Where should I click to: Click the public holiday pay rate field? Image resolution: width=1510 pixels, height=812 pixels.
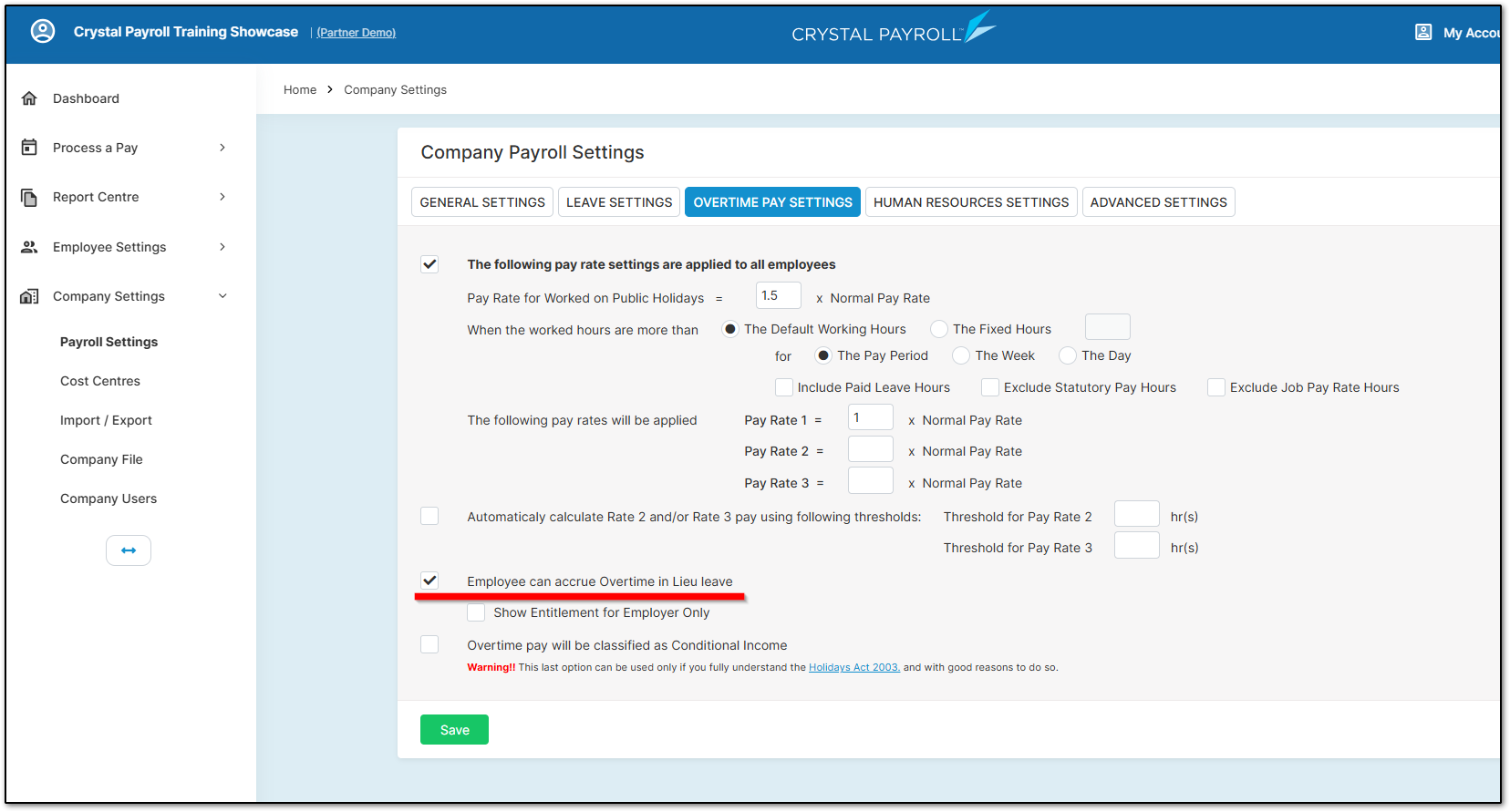(x=779, y=295)
